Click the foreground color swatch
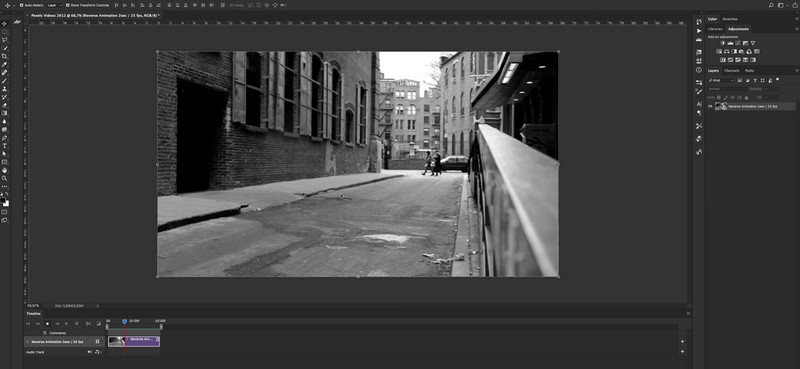The image size is (800, 369). coord(3,201)
